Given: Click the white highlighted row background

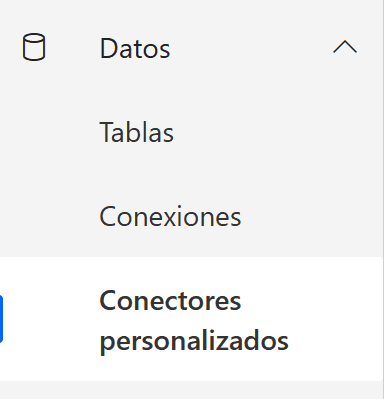Looking at the screenshot, I should point(191,319).
